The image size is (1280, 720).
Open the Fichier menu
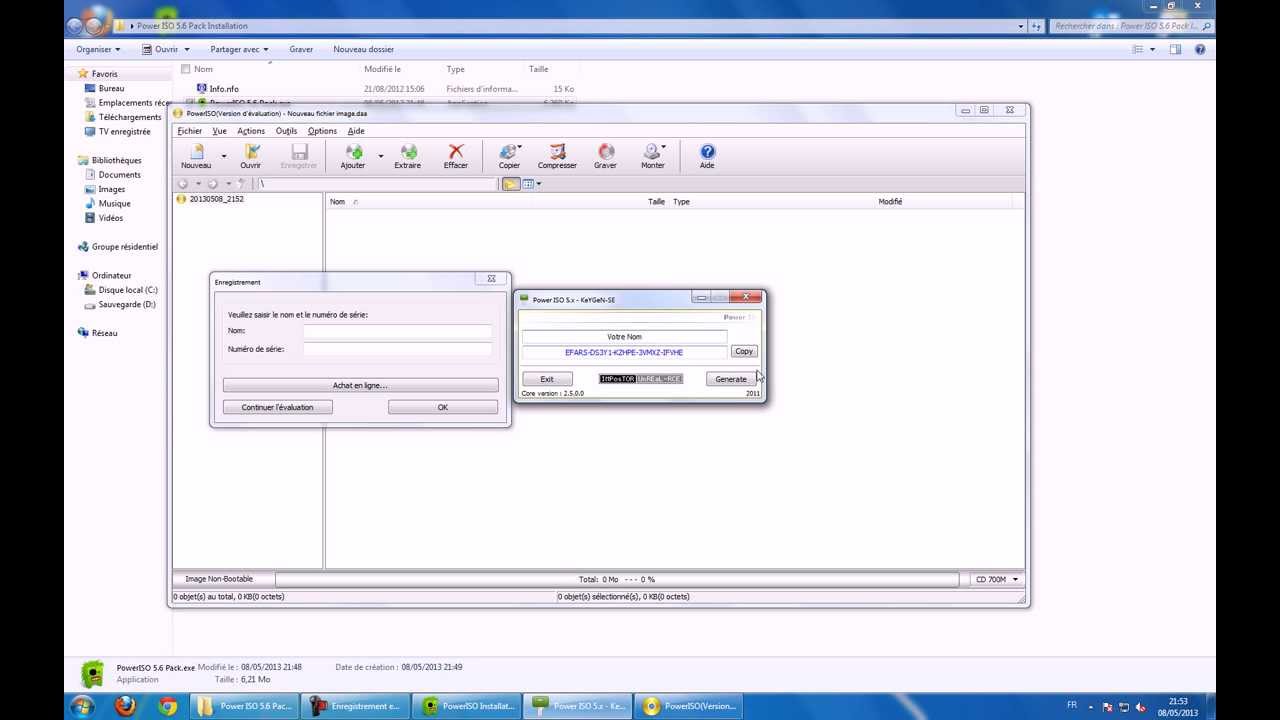[189, 131]
